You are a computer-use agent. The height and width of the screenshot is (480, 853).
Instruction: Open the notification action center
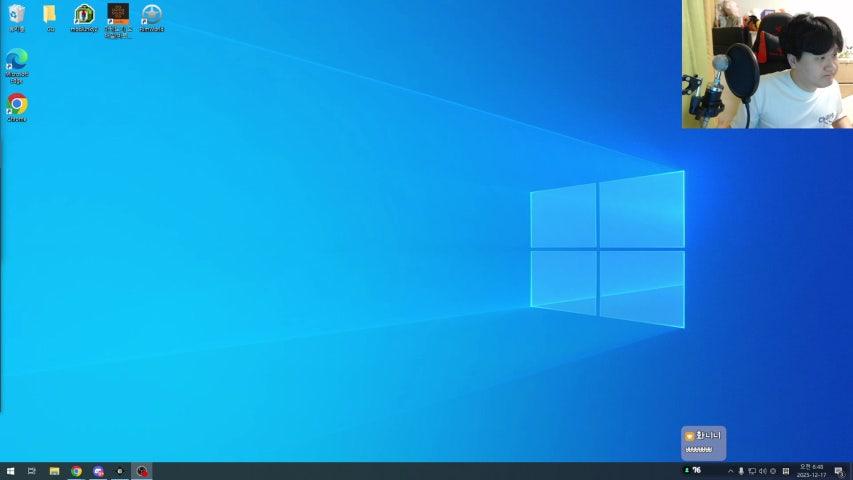tap(839, 471)
